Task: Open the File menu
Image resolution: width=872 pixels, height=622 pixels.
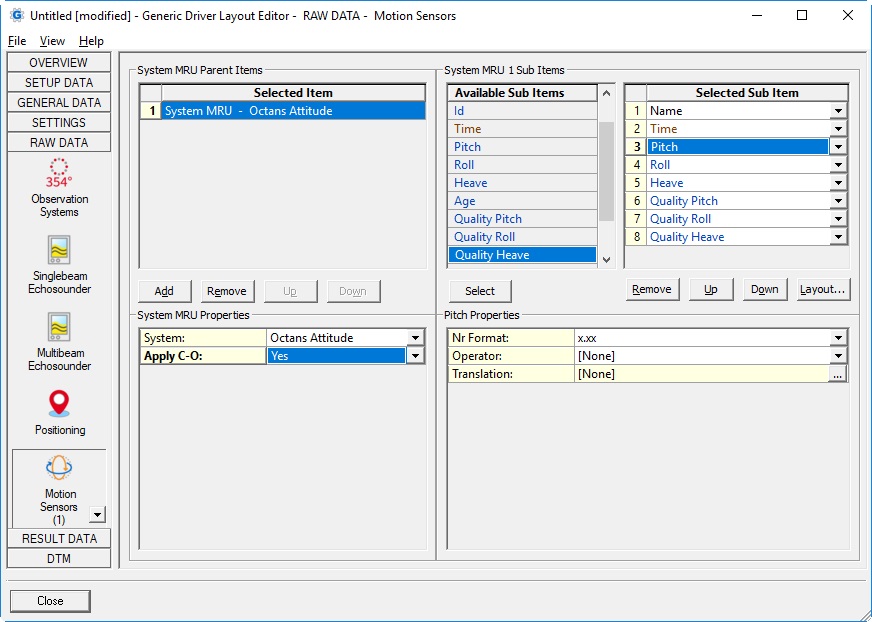Action: 17,41
